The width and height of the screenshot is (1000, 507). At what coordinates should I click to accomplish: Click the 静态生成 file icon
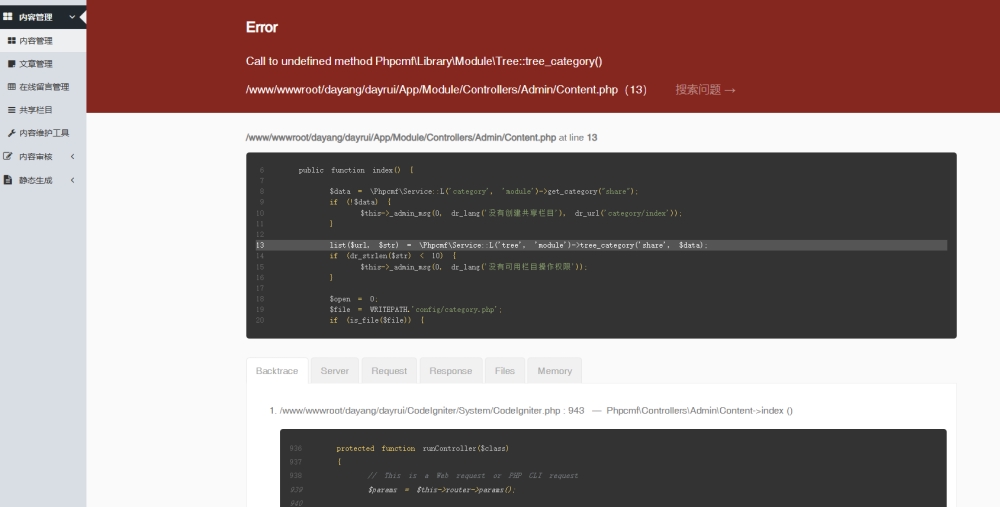tap(9, 180)
